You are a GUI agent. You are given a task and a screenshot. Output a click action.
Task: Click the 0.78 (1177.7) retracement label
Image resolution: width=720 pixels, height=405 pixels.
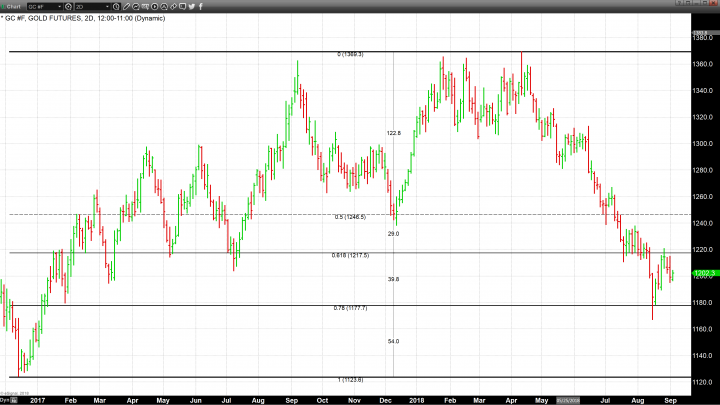coord(350,308)
